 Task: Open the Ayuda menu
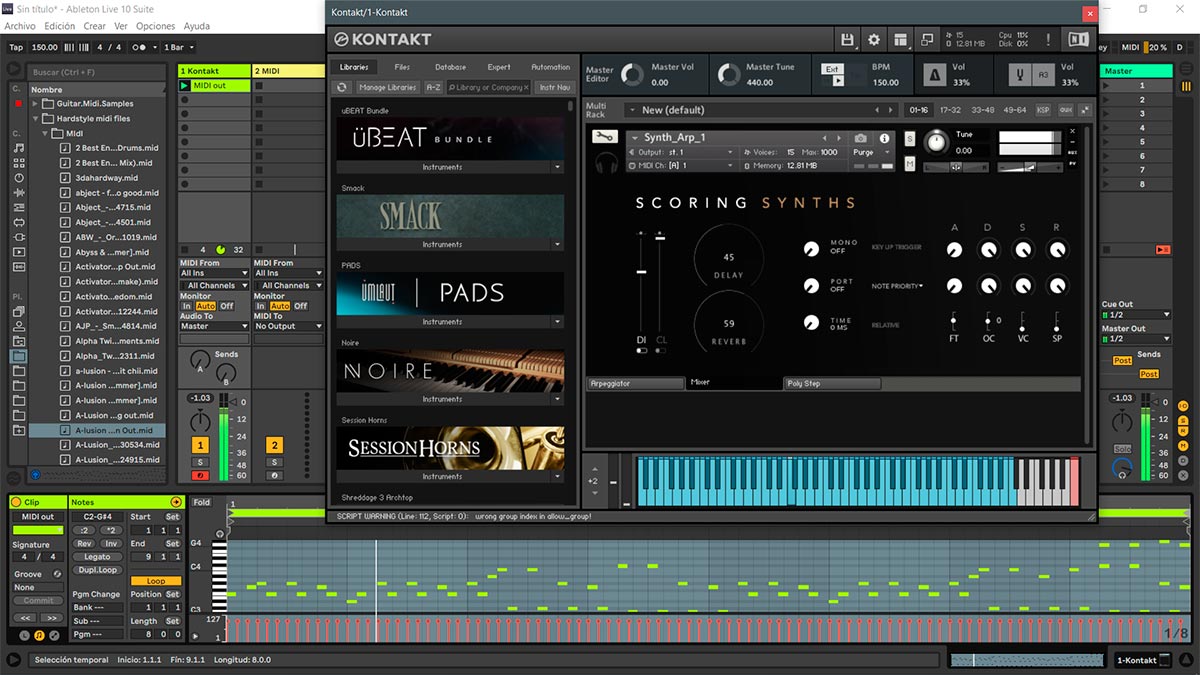click(x=197, y=26)
